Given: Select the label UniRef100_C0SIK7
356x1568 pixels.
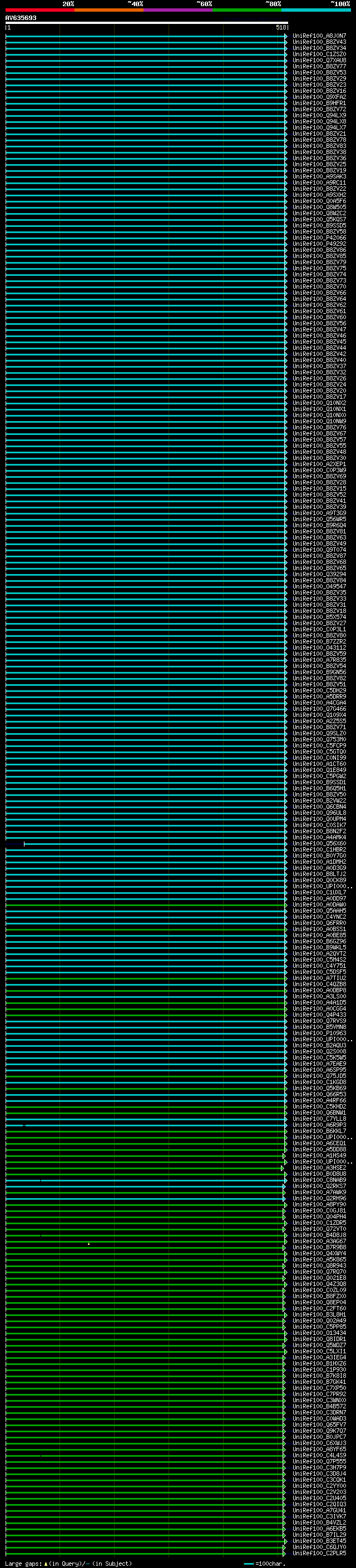Looking at the screenshot, I should point(319,825).
